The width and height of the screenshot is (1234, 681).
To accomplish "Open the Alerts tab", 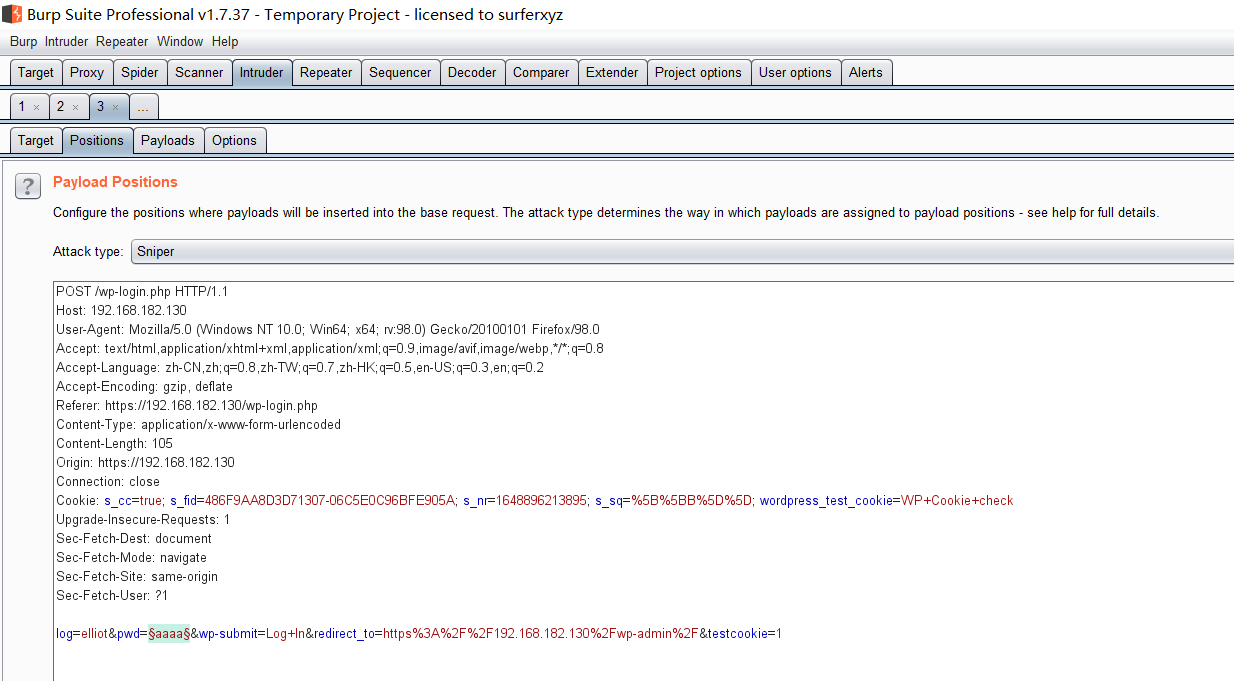I will 866,72.
